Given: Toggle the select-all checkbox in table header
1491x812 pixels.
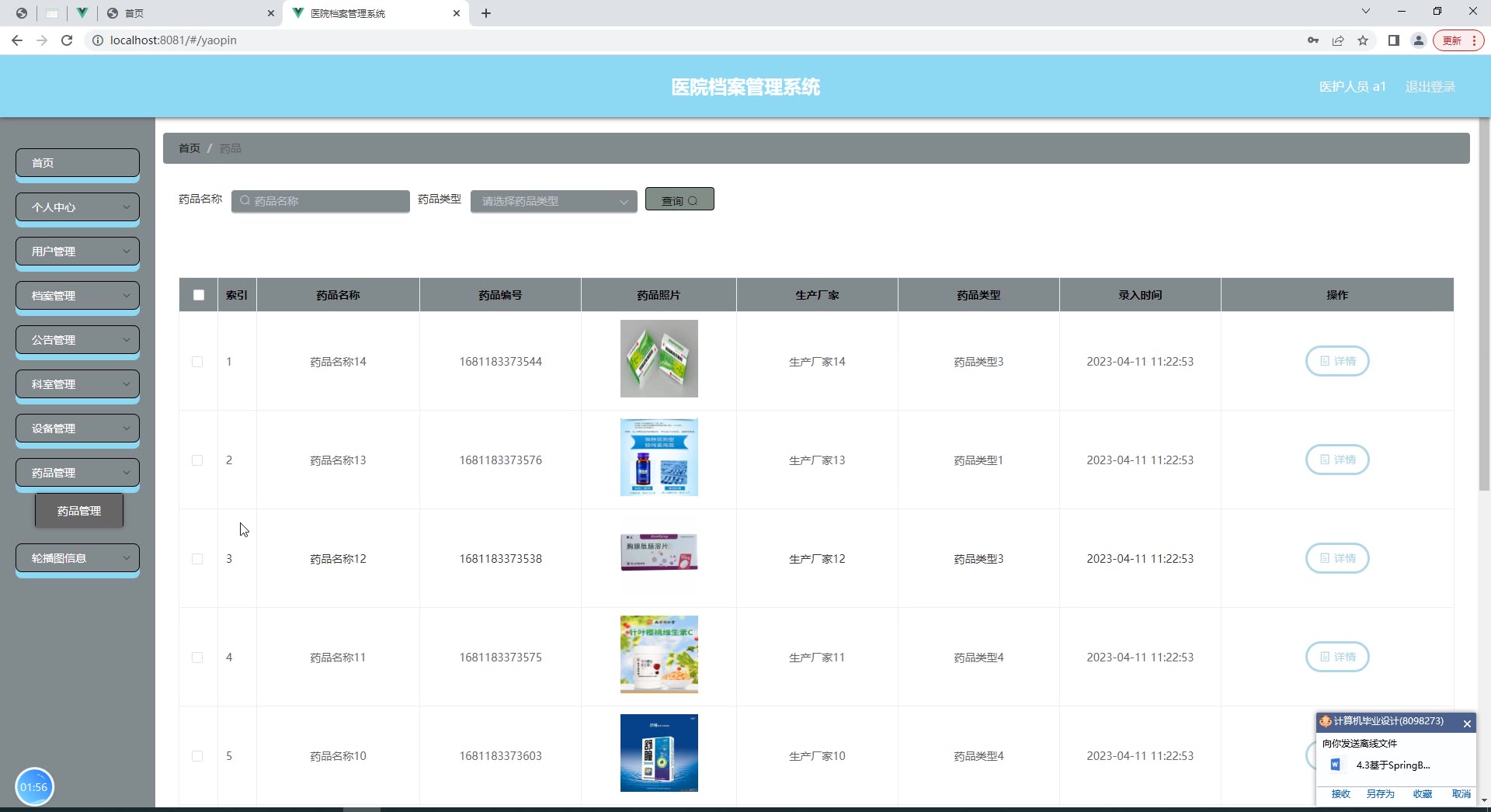Looking at the screenshot, I should [199, 295].
